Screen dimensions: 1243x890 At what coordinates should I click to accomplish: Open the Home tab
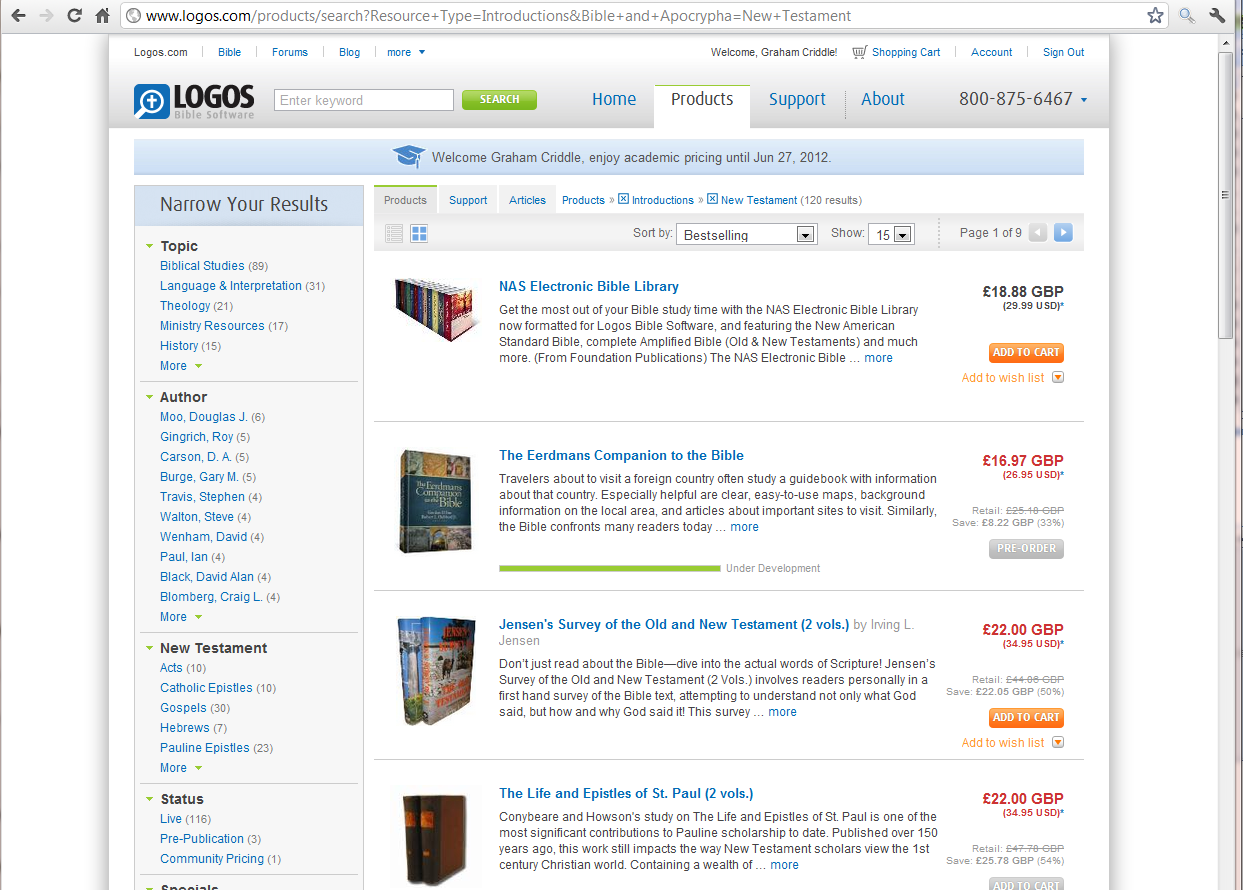614,99
